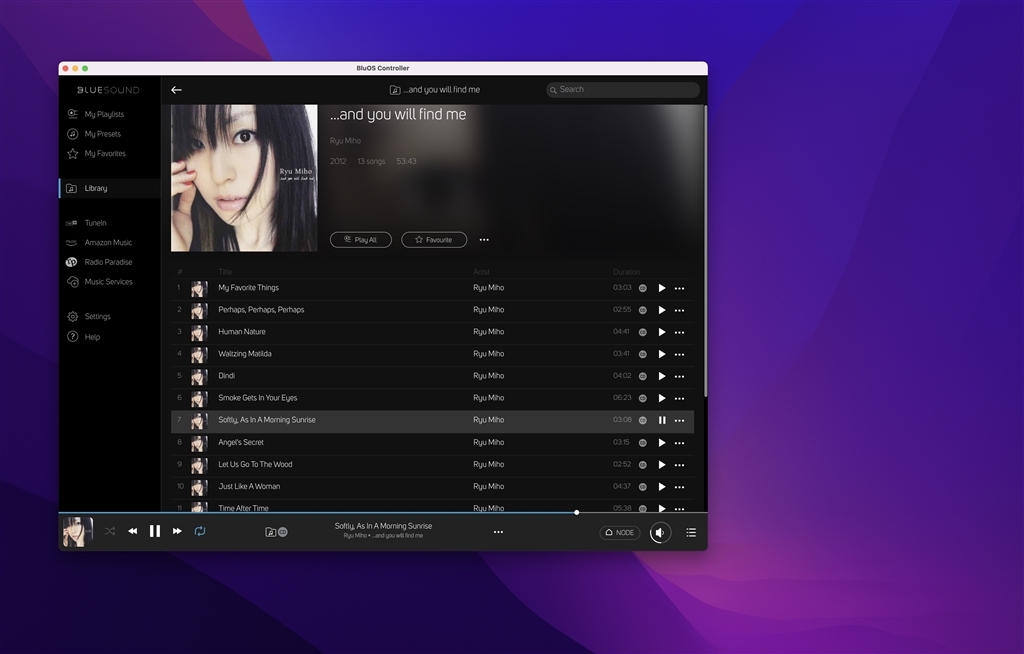Open the play queue icon

coord(690,532)
